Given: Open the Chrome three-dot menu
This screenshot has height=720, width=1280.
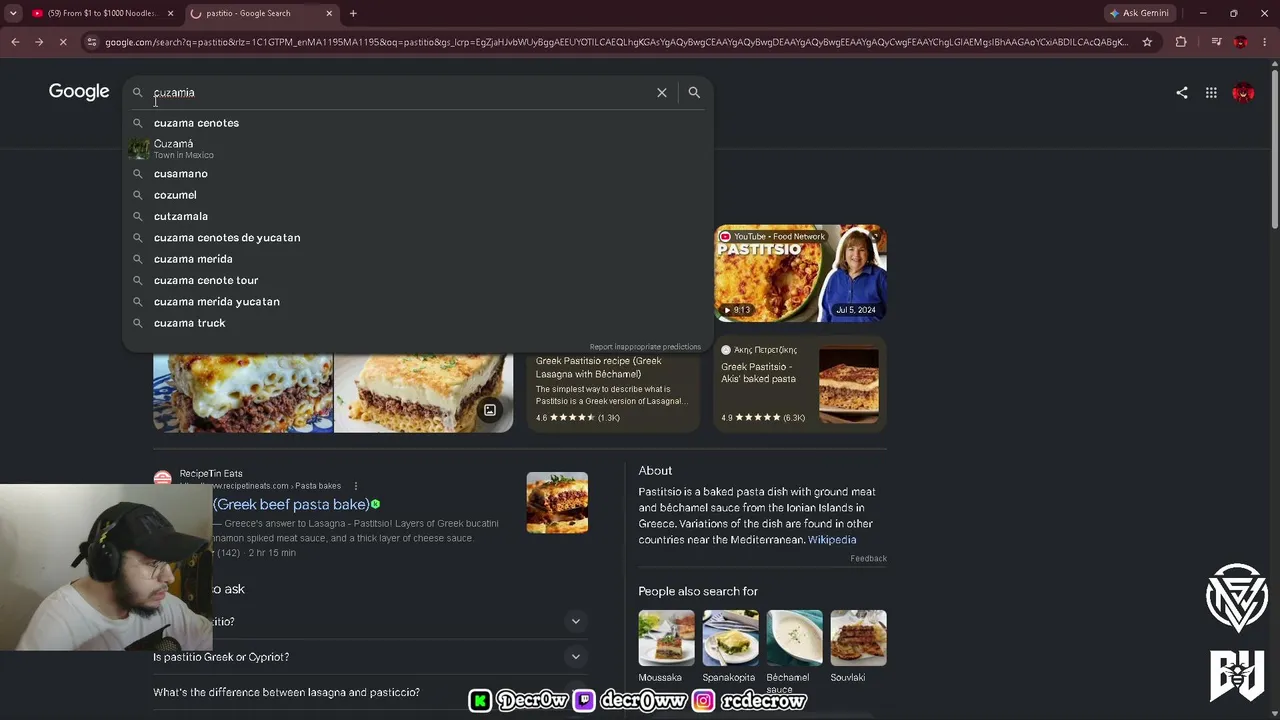Looking at the screenshot, I should point(1265,42).
